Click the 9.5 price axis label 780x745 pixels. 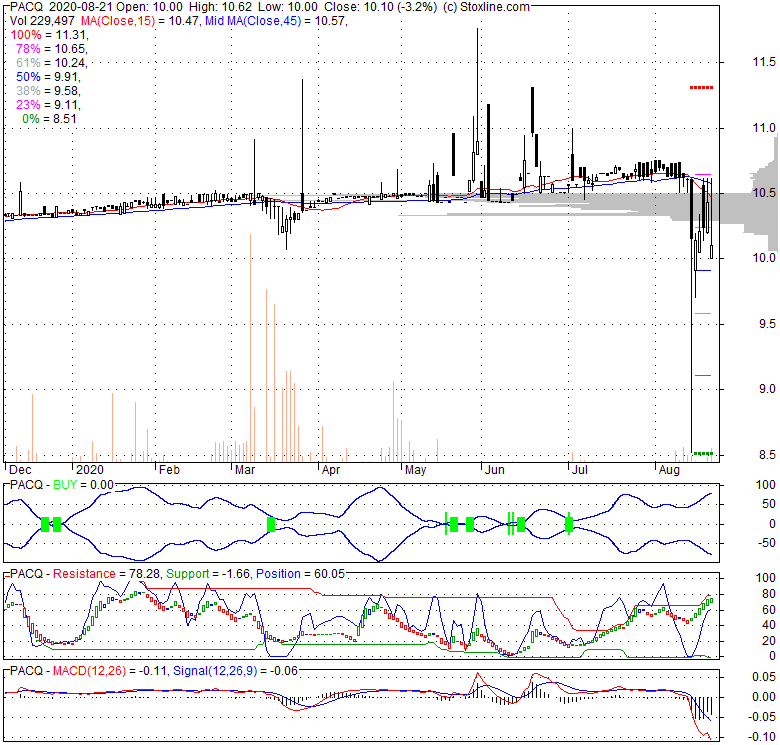[x=767, y=324]
